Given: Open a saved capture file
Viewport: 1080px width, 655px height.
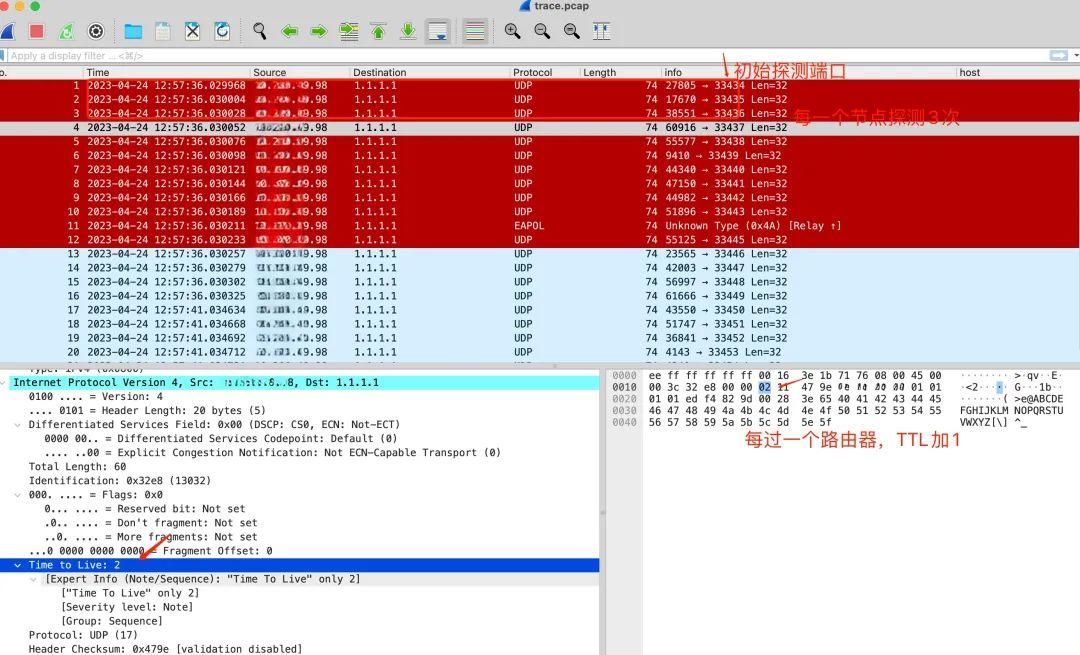Looking at the screenshot, I should (x=133, y=31).
